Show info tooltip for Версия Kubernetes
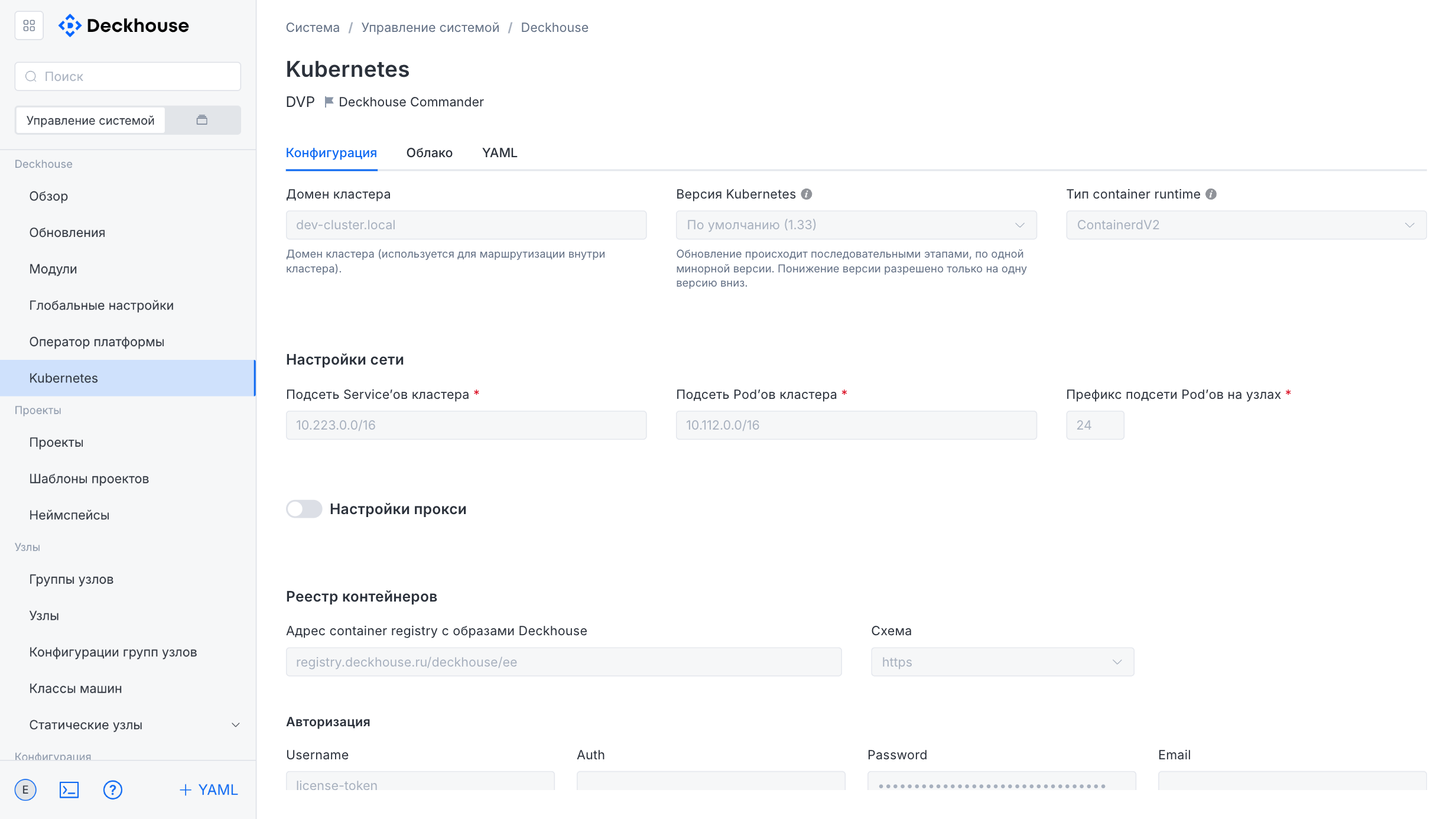Screen dimensions: 1456x819 coord(807,194)
